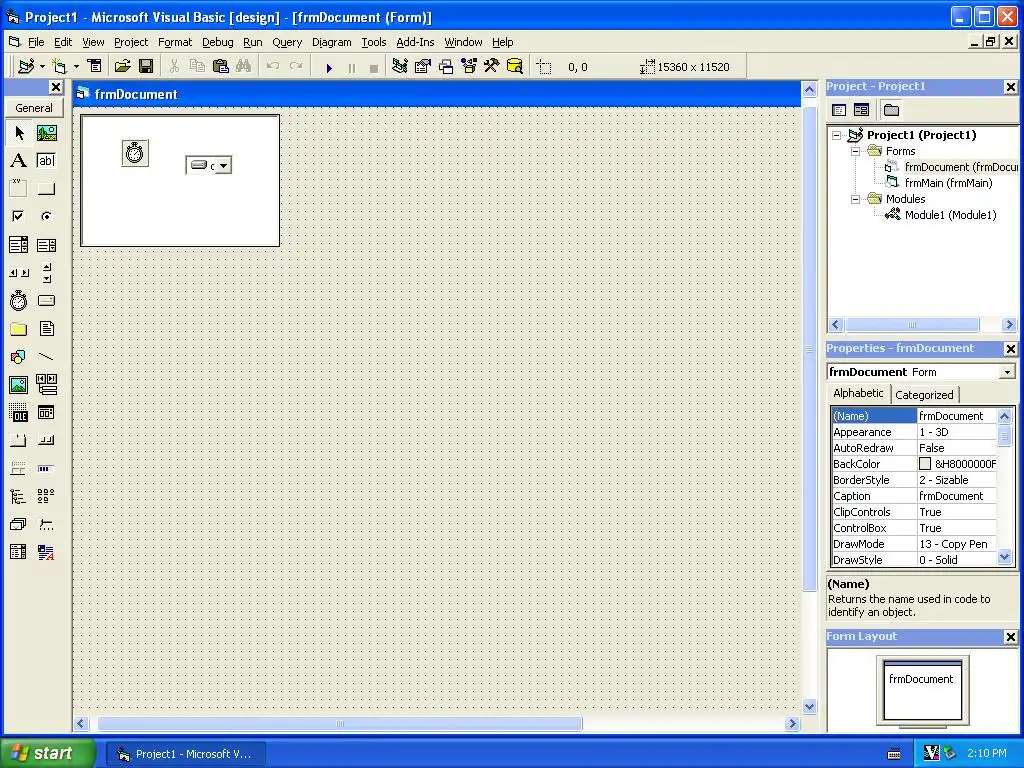1024x768 pixels.
Task: Collapse the Project1 (Project1) tree node
Action: 837,135
